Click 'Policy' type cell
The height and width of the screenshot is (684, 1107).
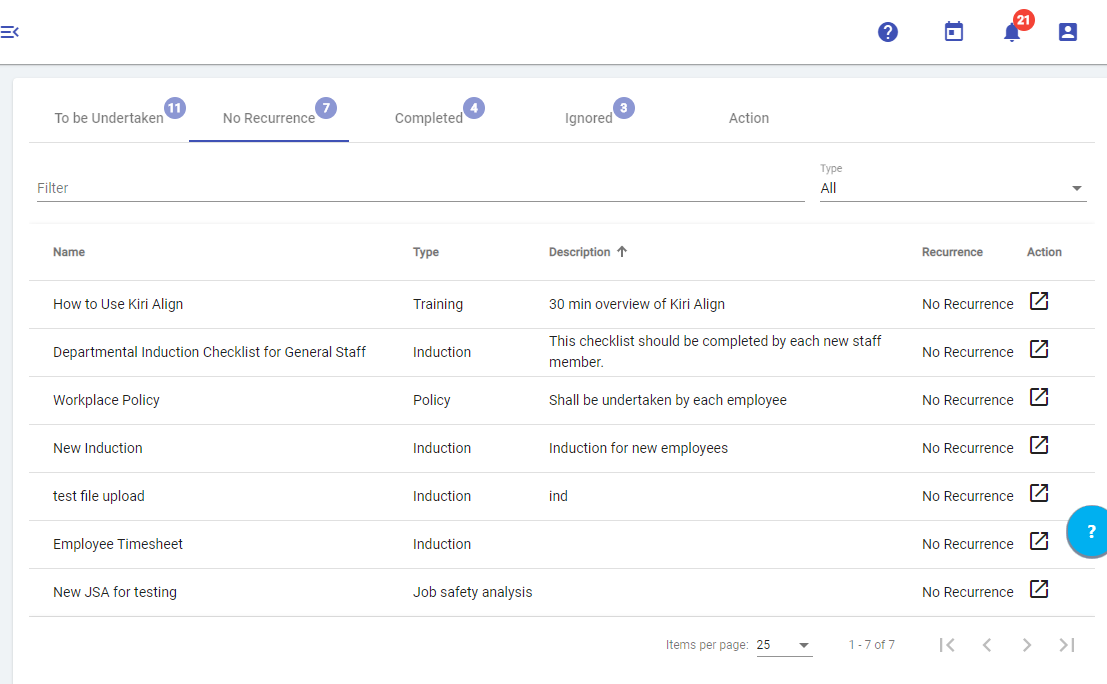[431, 400]
